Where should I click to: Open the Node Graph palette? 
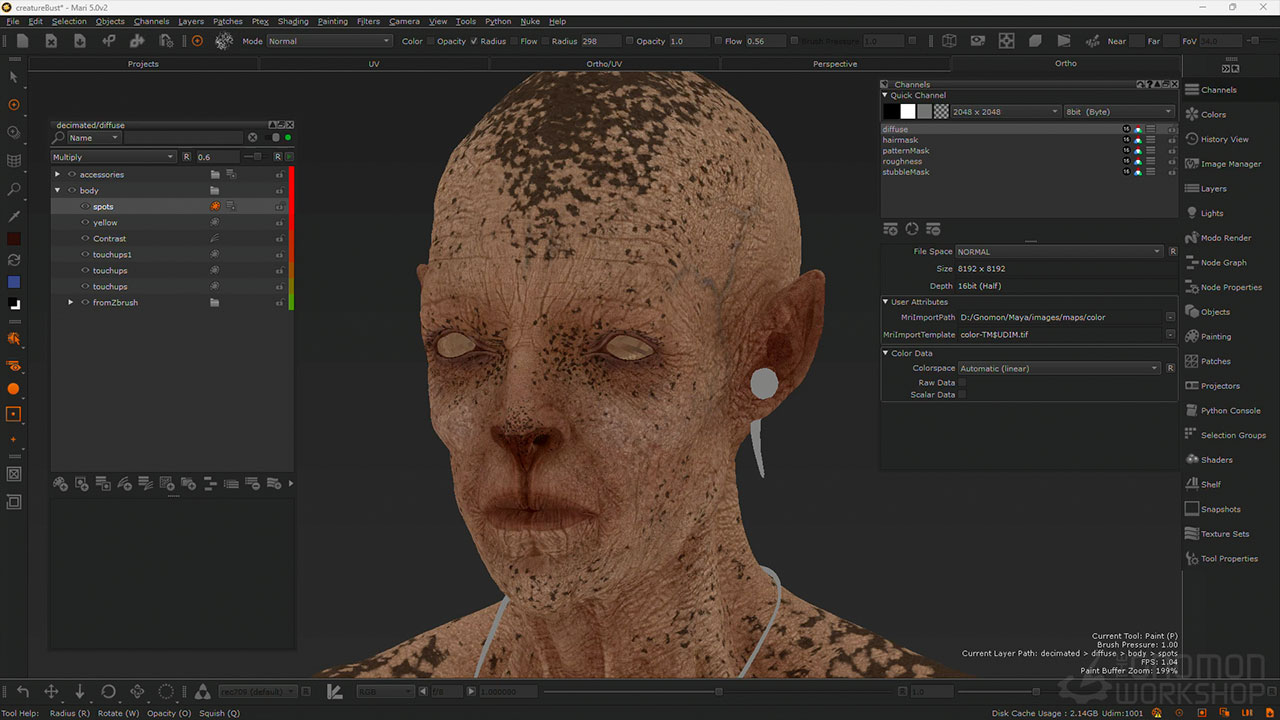click(x=1223, y=263)
